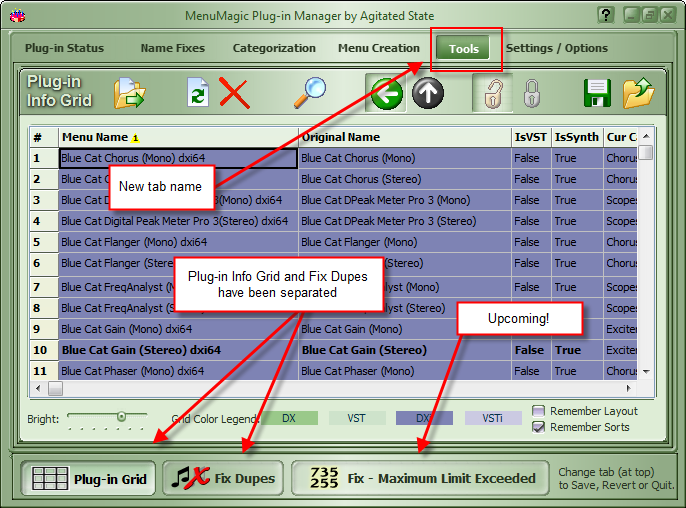686x508 pixels.
Task: Toggle the Remember Sorts checkbox
Action: [x=538, y=427]
